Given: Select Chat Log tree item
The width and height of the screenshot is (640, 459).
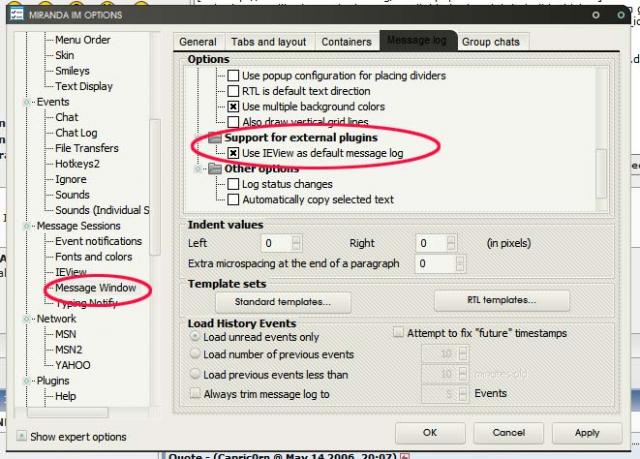Looking at the screenshot, I should 76,133.
